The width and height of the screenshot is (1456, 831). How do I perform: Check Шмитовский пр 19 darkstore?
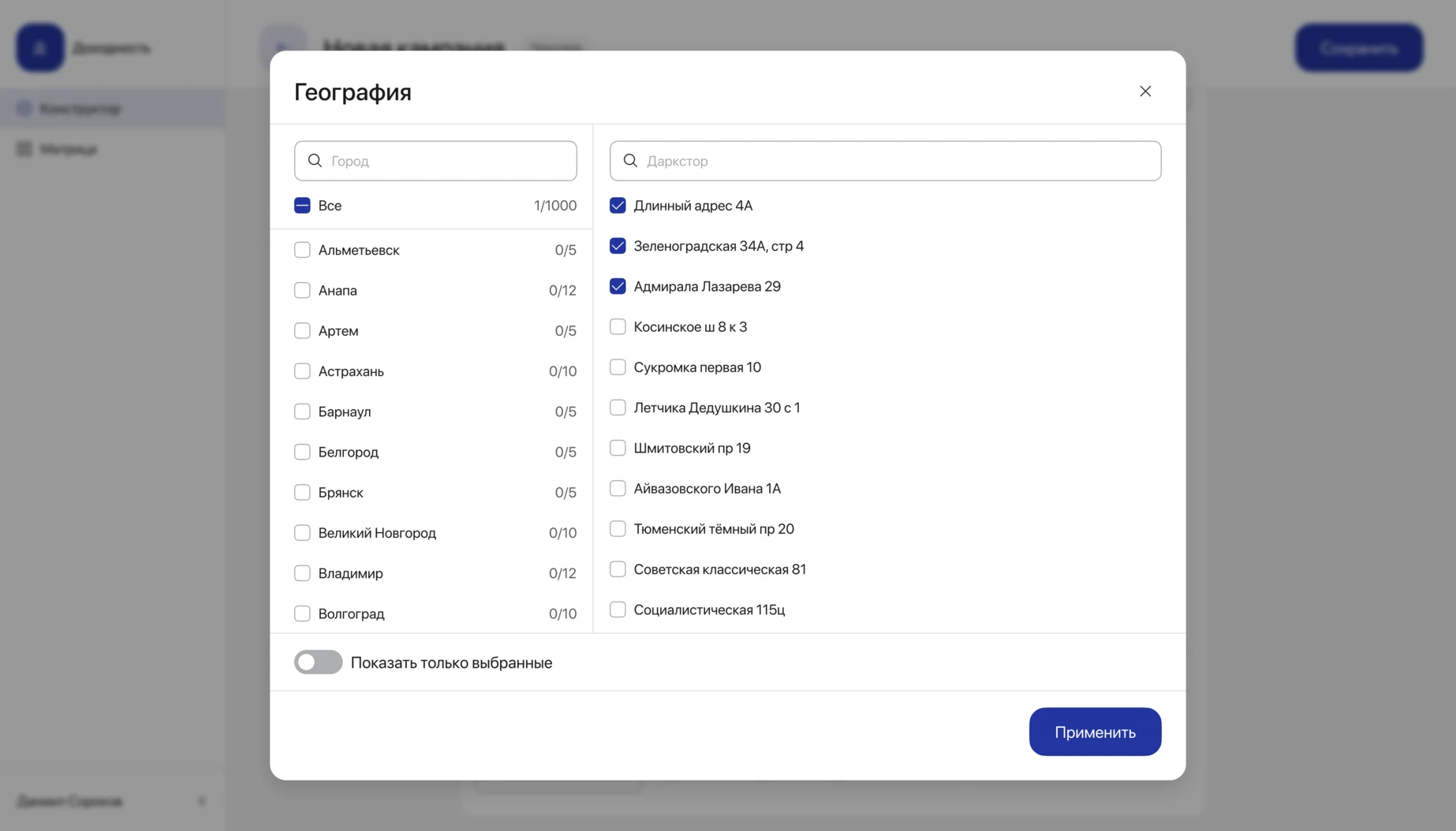618,448
